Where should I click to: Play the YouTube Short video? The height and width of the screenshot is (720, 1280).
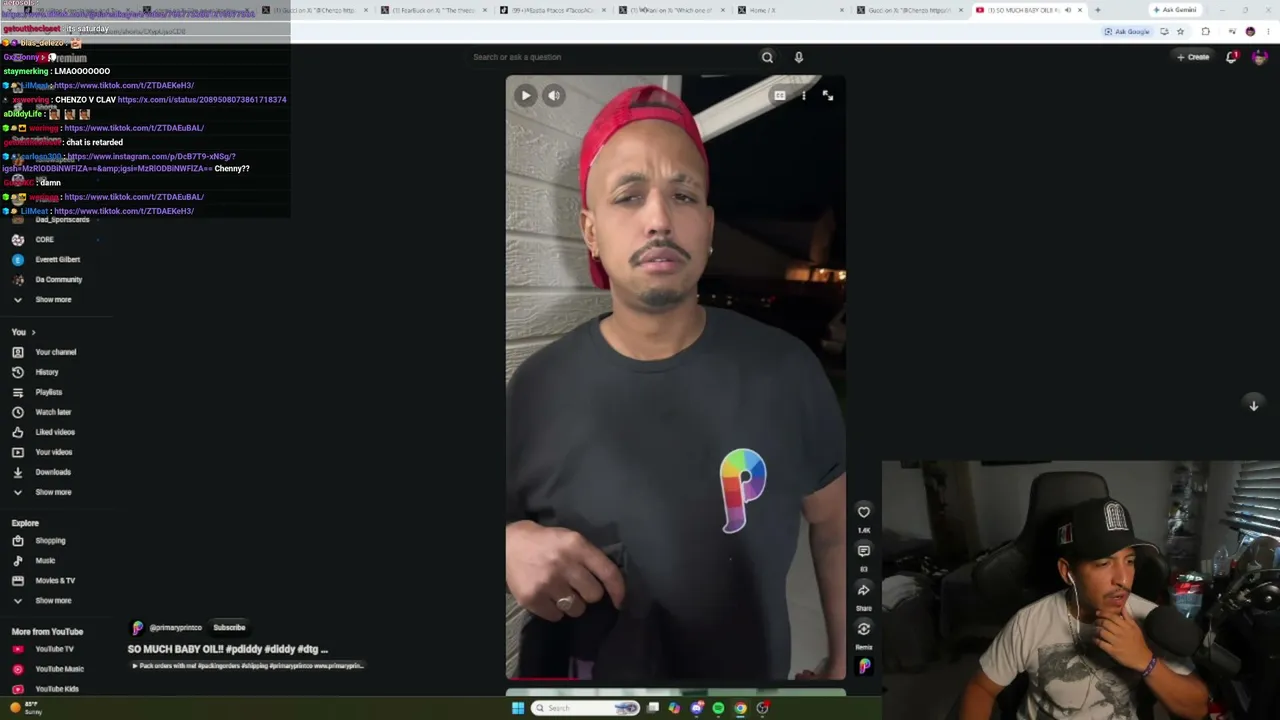pos(526,96)
